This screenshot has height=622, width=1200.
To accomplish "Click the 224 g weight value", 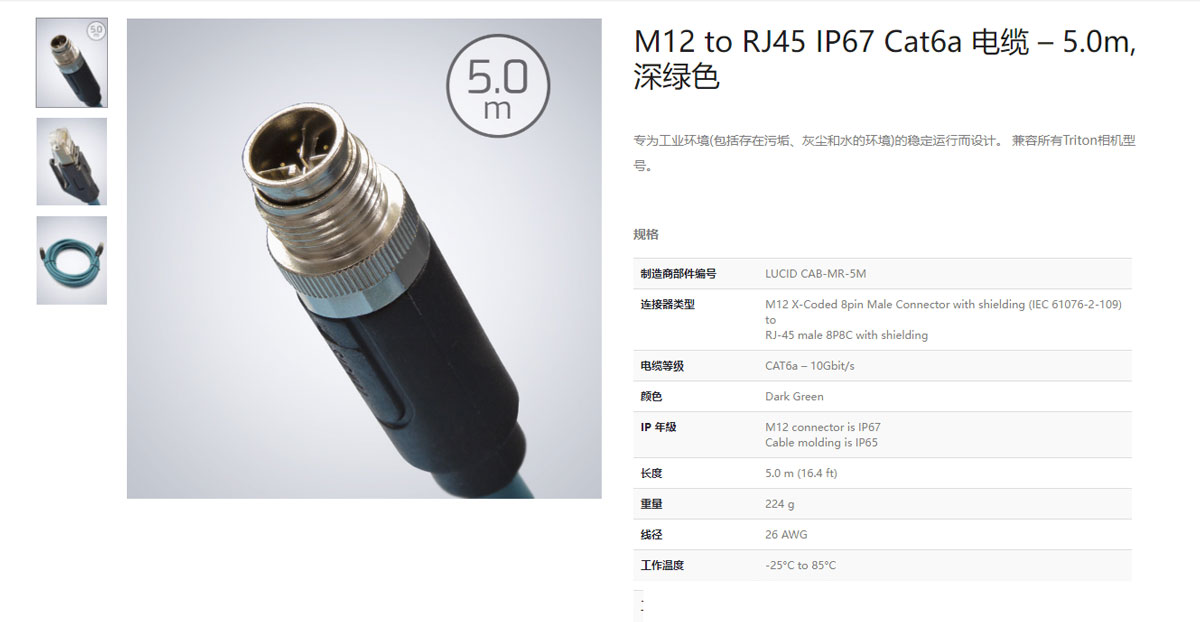I will [x=780, y=505].
